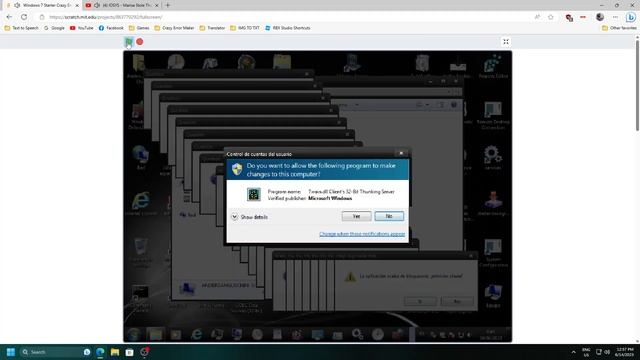
Task: Open Microsoft Edge from the taskbar
Action: pyautogui.click(x=100, y=352)
